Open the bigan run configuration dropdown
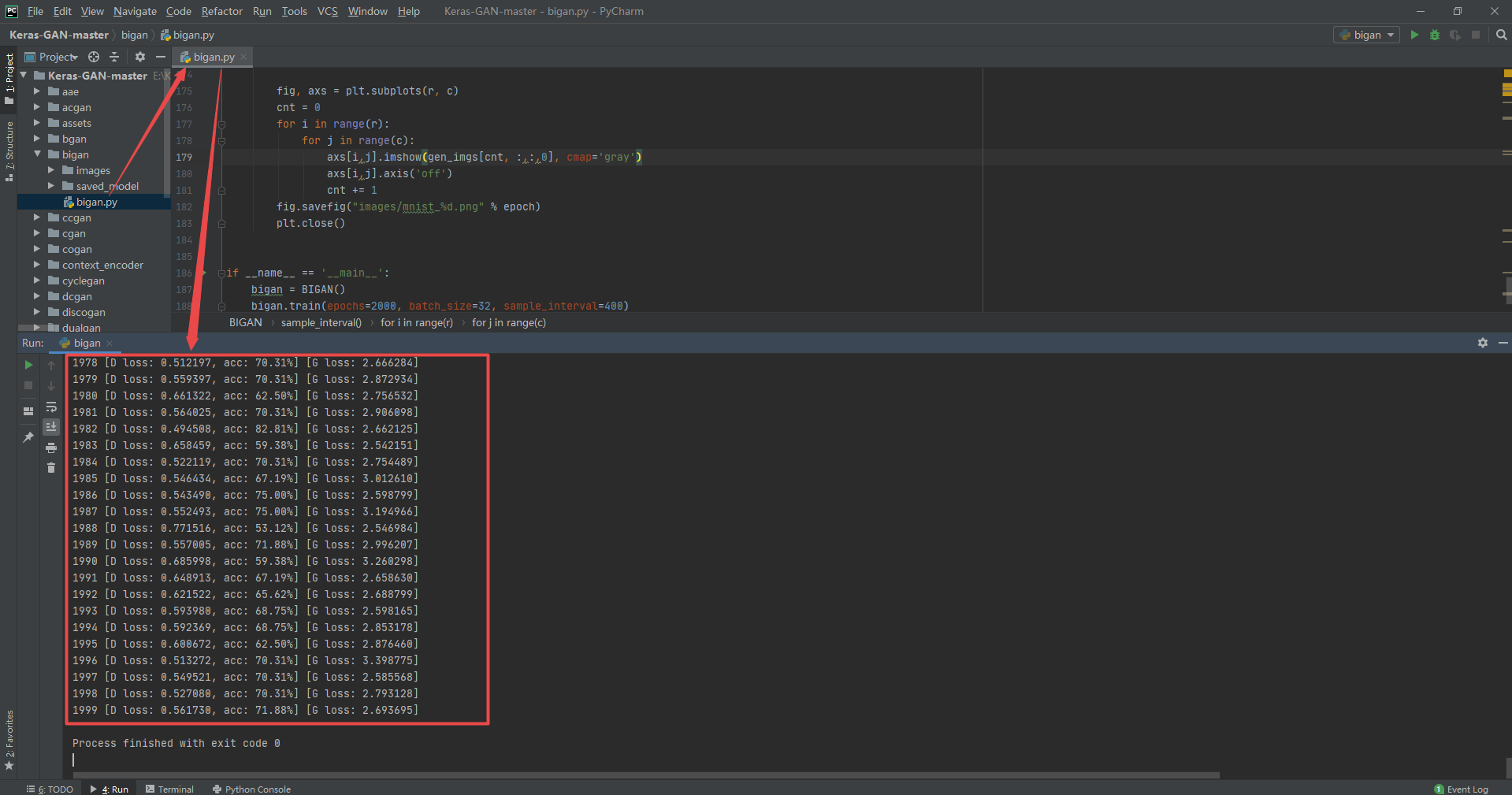The image size is (1512, 795). tap(1366, 35)
